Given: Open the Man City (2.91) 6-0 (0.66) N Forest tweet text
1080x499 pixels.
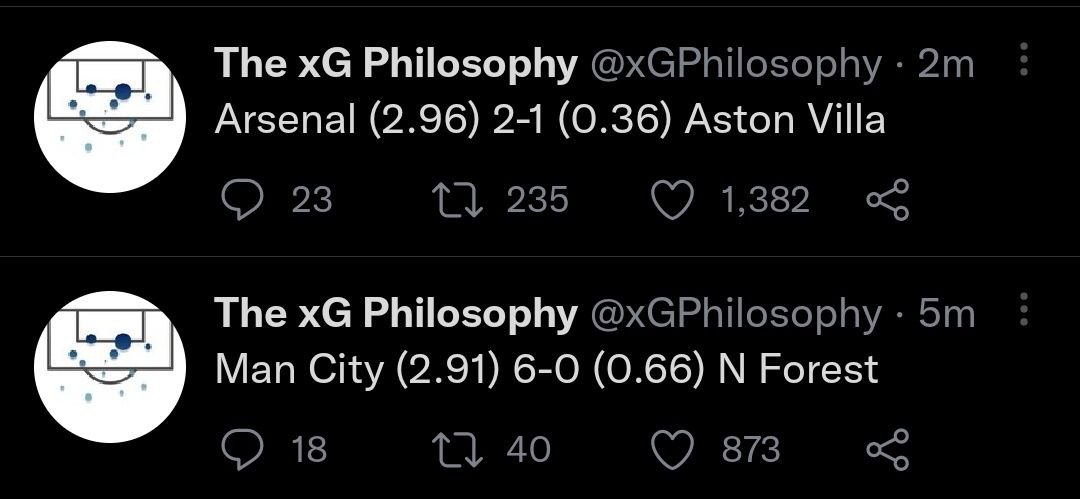Looking at the screenshot, I should [x=547, y=369].
